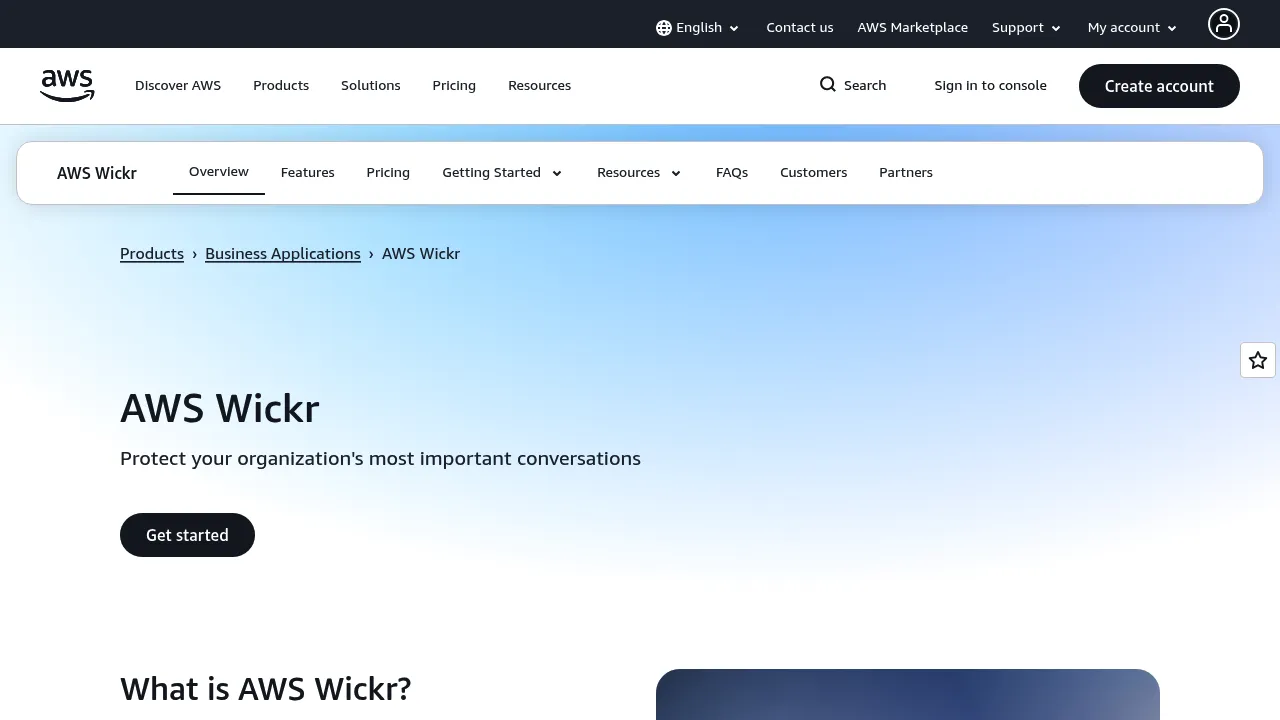Image resolution: width=1280 pixels, height=720 pixels.
Task: Click the globe language icon
Action: (x=664, y=28)
